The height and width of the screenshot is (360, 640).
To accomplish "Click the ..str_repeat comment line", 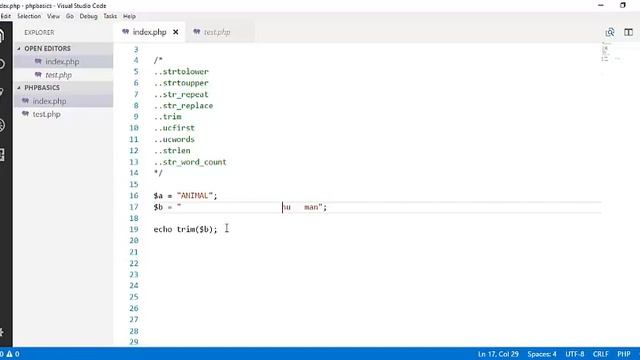I will pos(181,94).
